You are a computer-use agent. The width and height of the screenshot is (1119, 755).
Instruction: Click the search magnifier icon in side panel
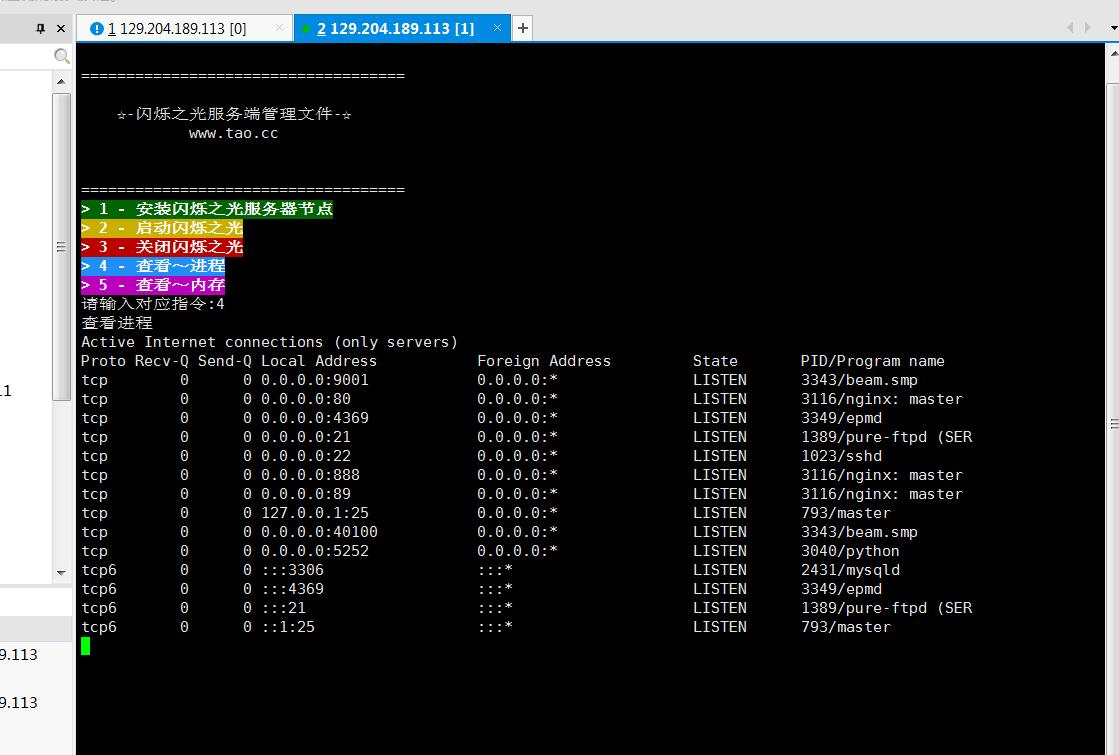(x=62, y=56)
